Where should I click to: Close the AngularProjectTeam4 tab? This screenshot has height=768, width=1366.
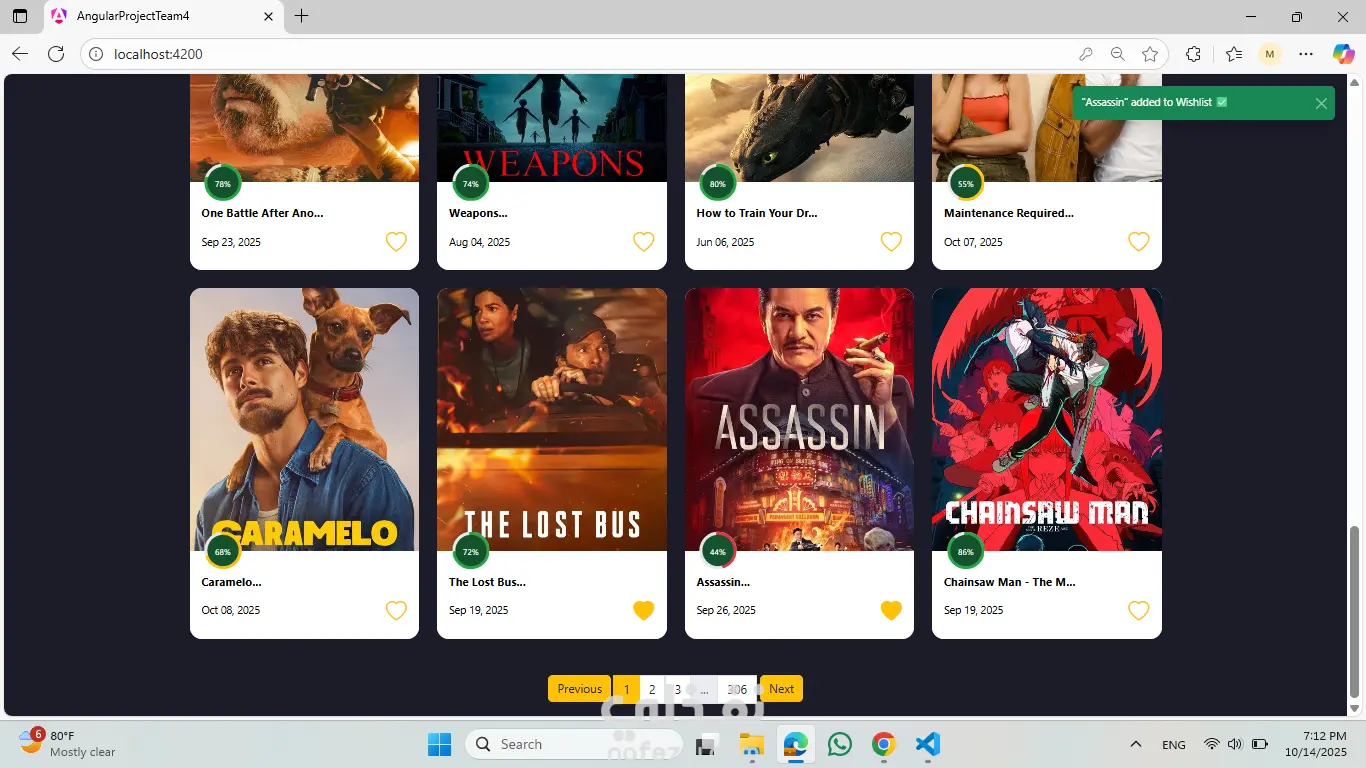click(268, 17)
